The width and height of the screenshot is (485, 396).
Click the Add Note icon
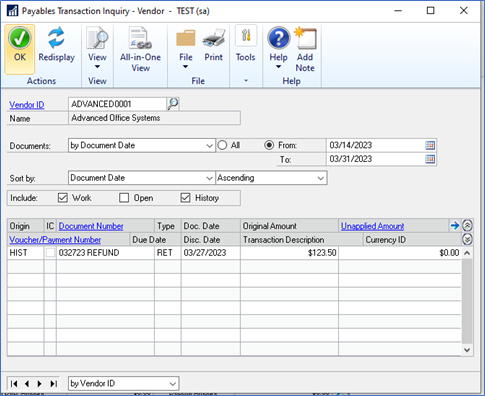pyautogui.click(x=305, y=38)
